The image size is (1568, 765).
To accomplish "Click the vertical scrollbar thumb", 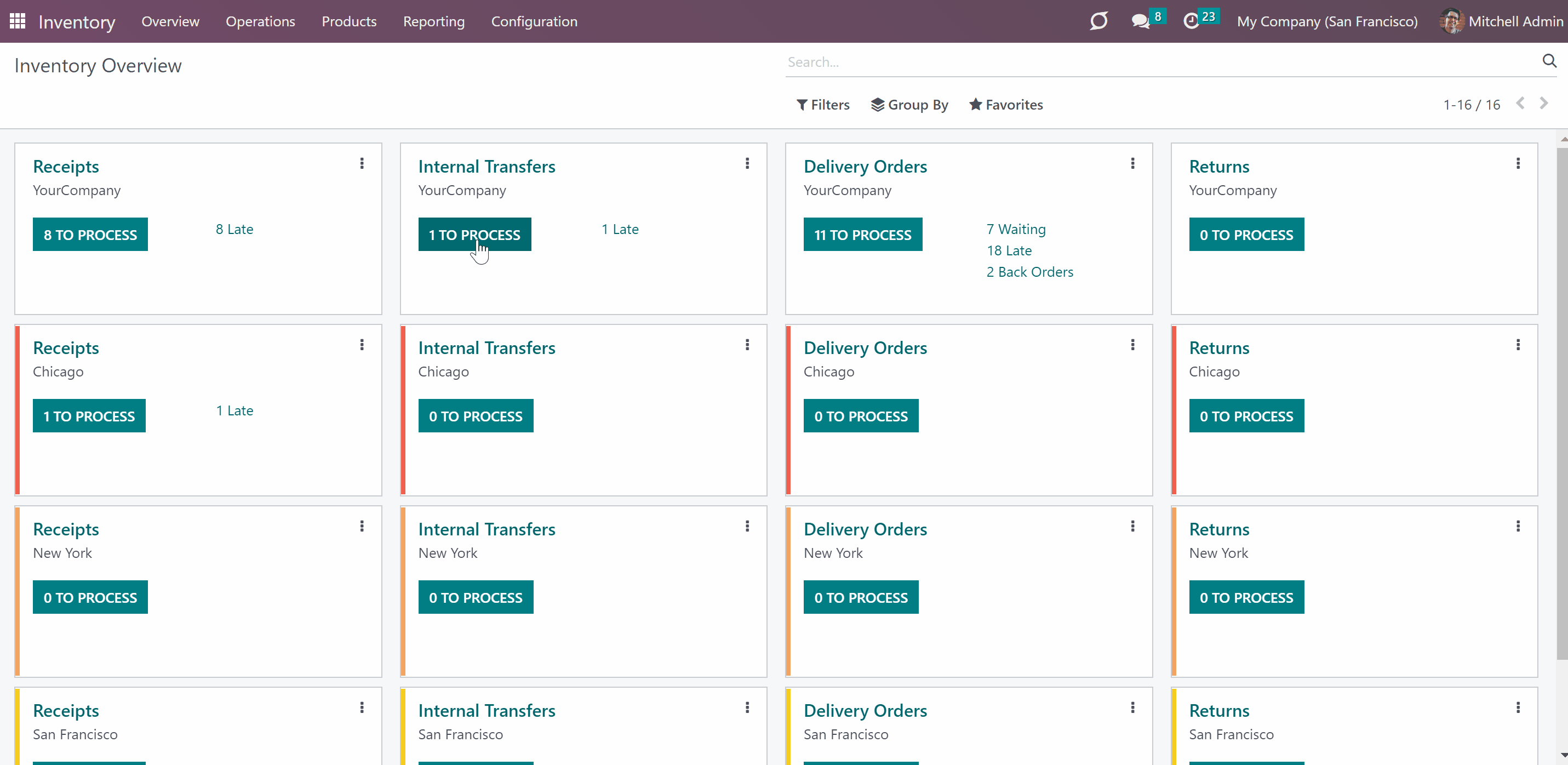I will click(x=1563, y=403).
